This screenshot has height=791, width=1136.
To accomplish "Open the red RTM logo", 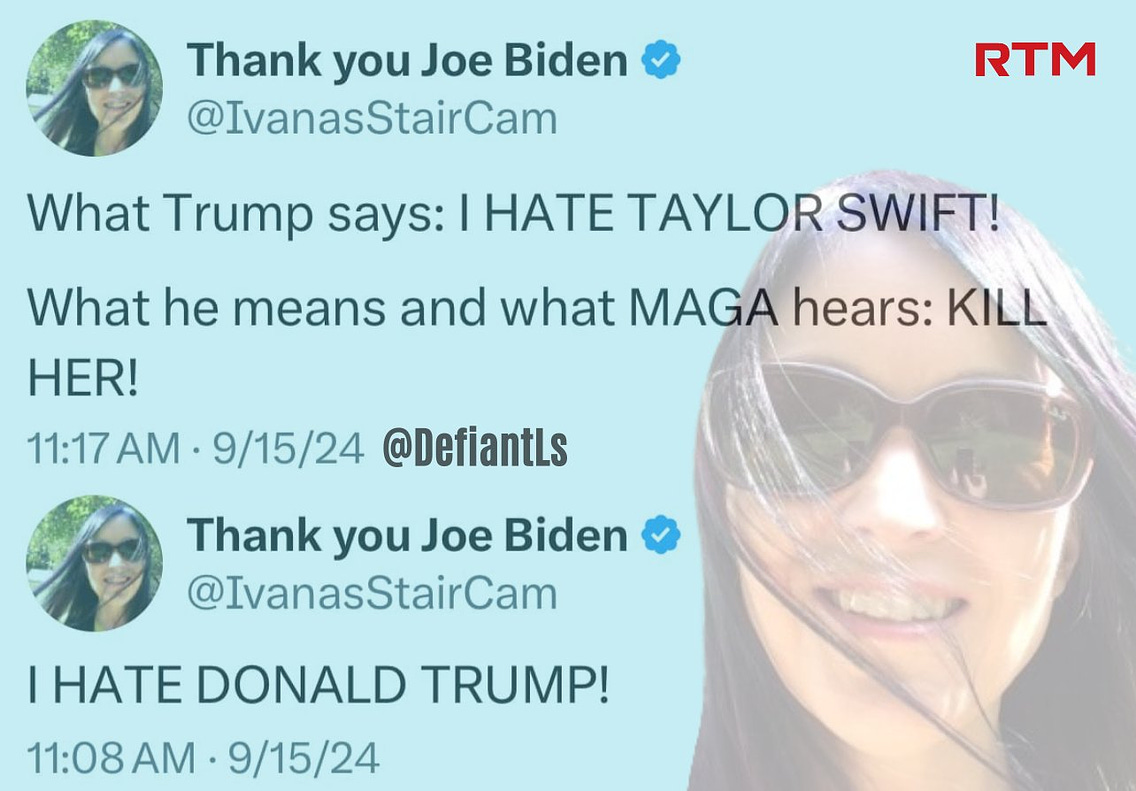I will click(x=1035, y=59).
